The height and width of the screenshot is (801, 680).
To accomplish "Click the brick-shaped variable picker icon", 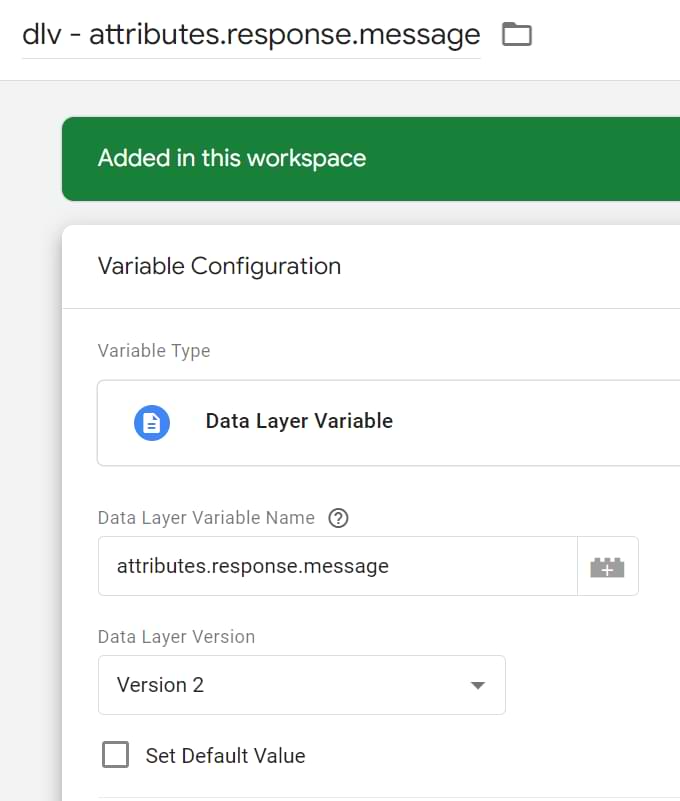I will coord(607,567).
